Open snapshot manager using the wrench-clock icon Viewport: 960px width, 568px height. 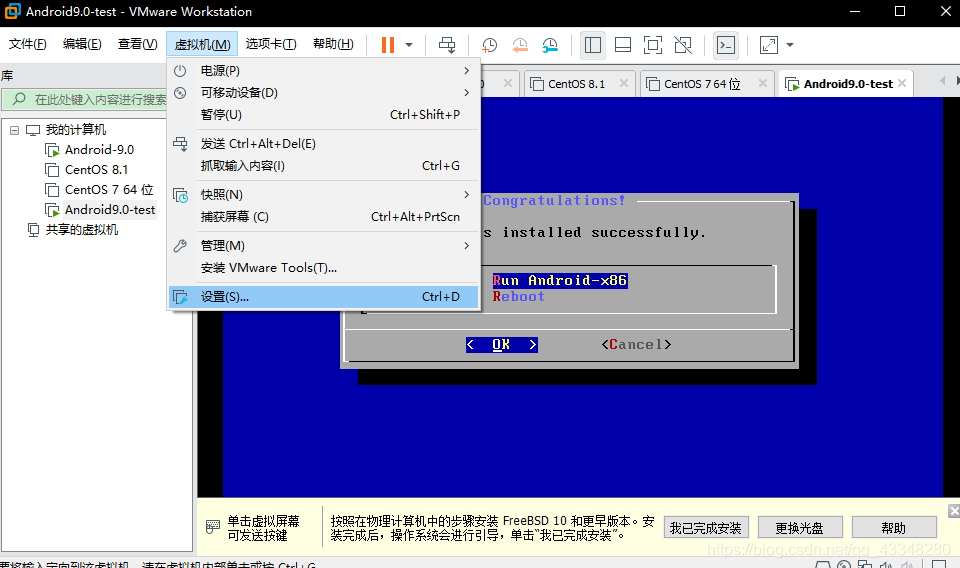pos(550,45)
